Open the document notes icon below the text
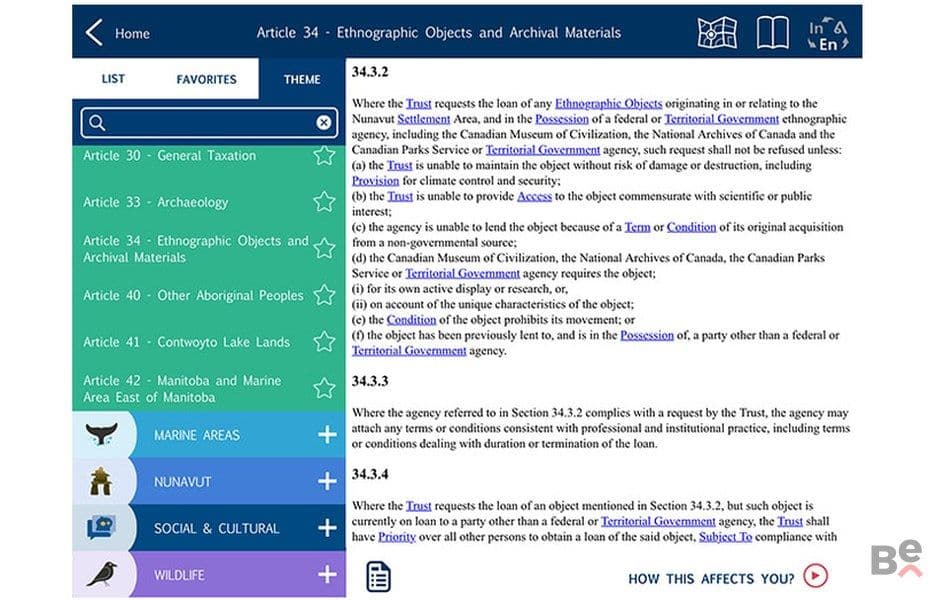 378,577
